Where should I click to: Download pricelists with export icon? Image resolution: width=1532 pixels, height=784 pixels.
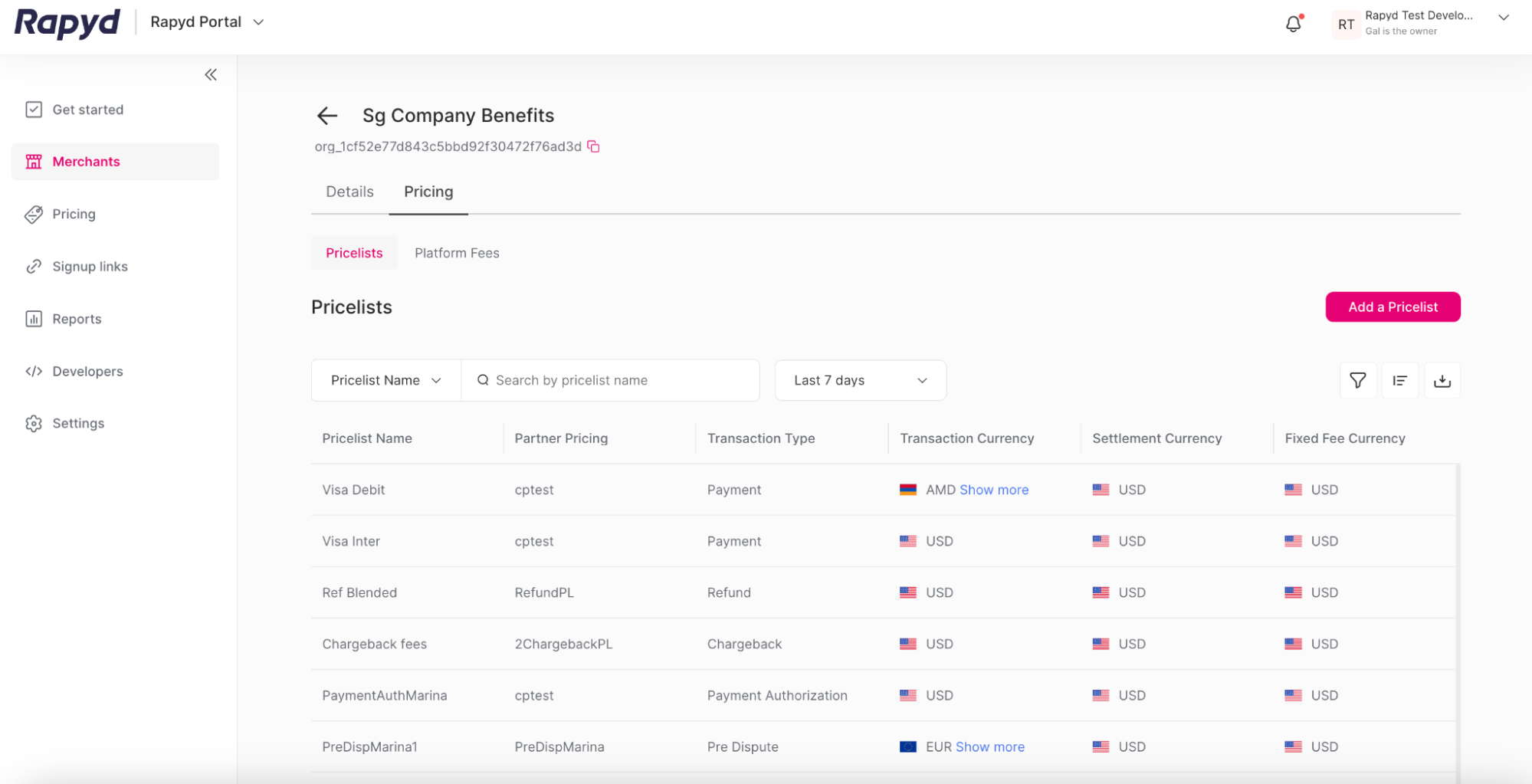click(x=1442, y=381)
